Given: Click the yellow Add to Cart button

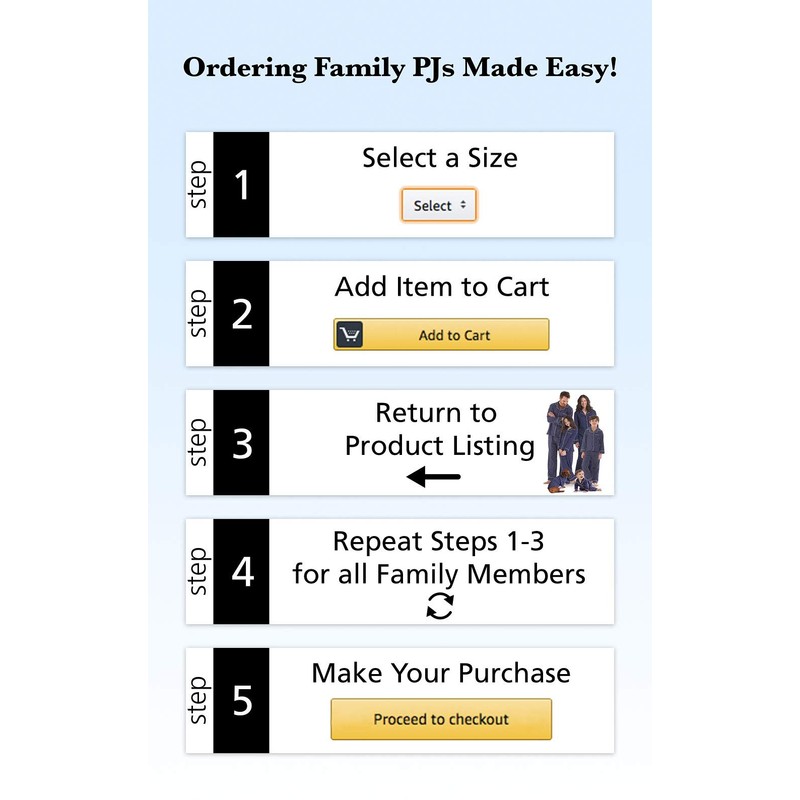Looking at the screenshot, I should [454, 335].
